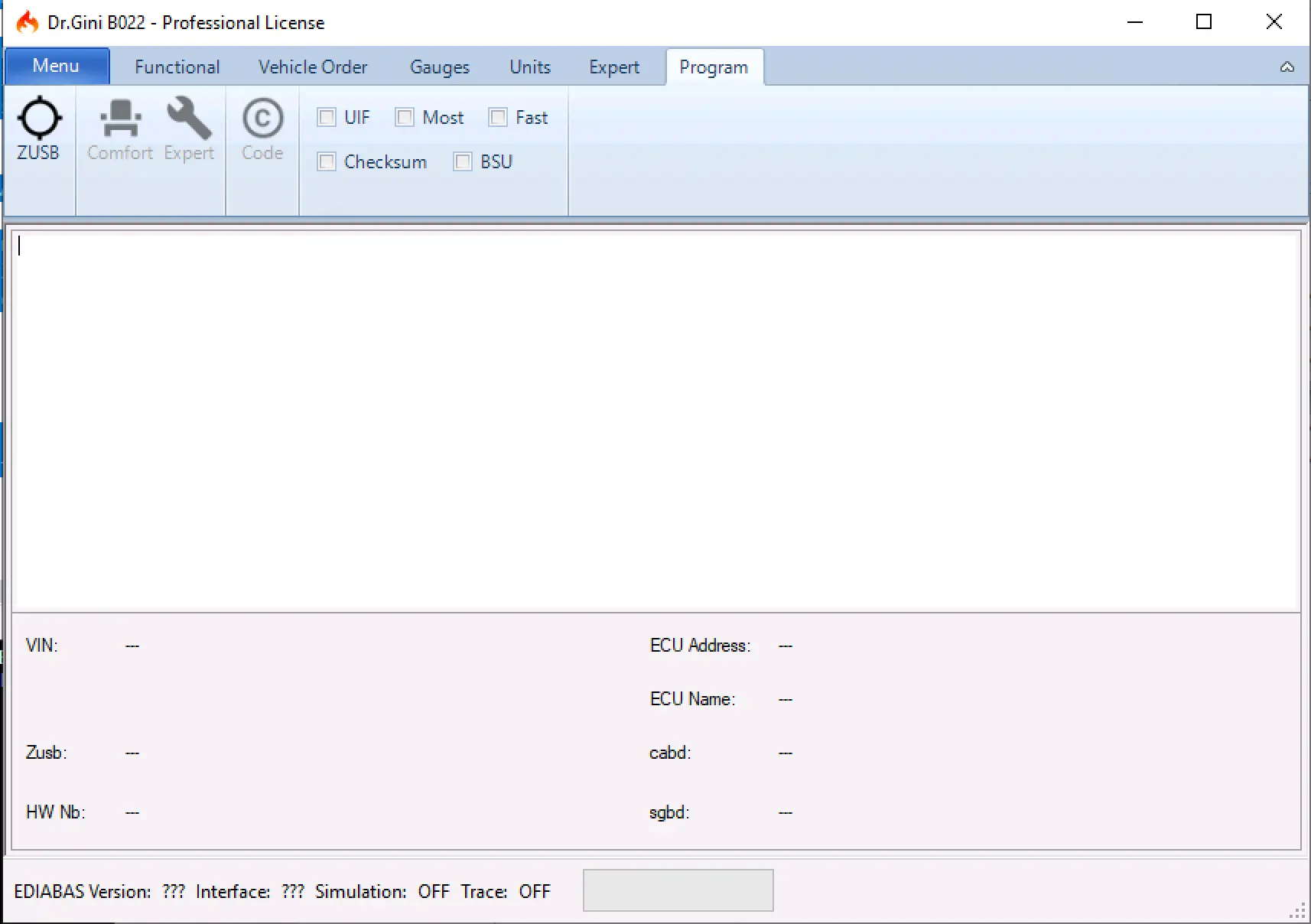Maximize the Dr.Gini window
The width and height of the screenshot is (1311, 924).
click(1204, 22)
